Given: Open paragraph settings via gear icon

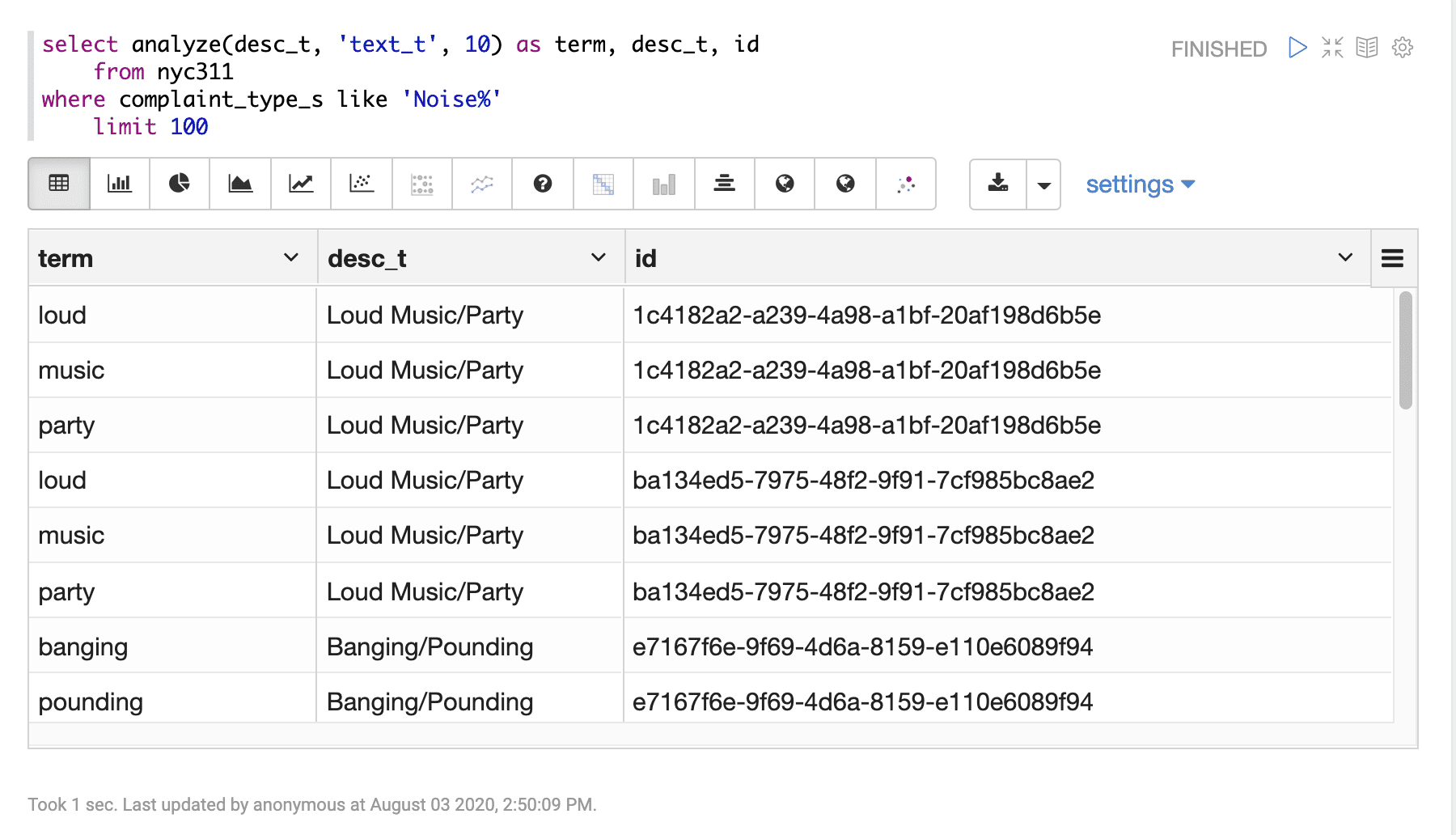Looking at the screenshot, I should [1403, 48].
